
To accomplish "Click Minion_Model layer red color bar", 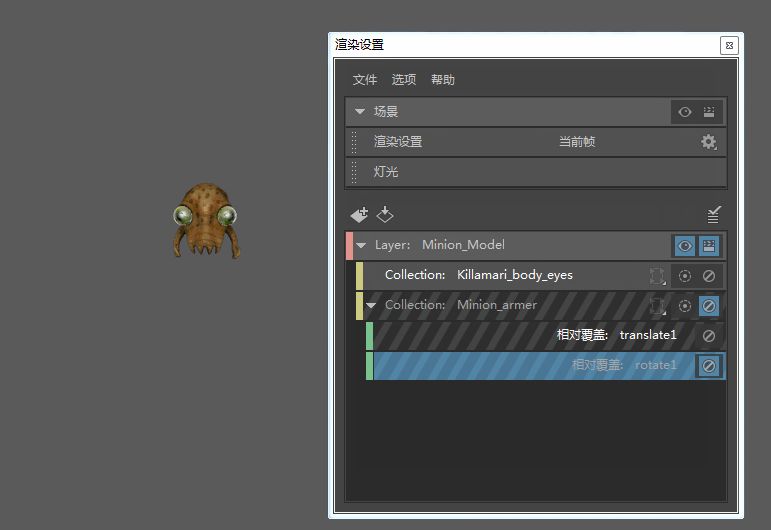I will pos(350,245).
